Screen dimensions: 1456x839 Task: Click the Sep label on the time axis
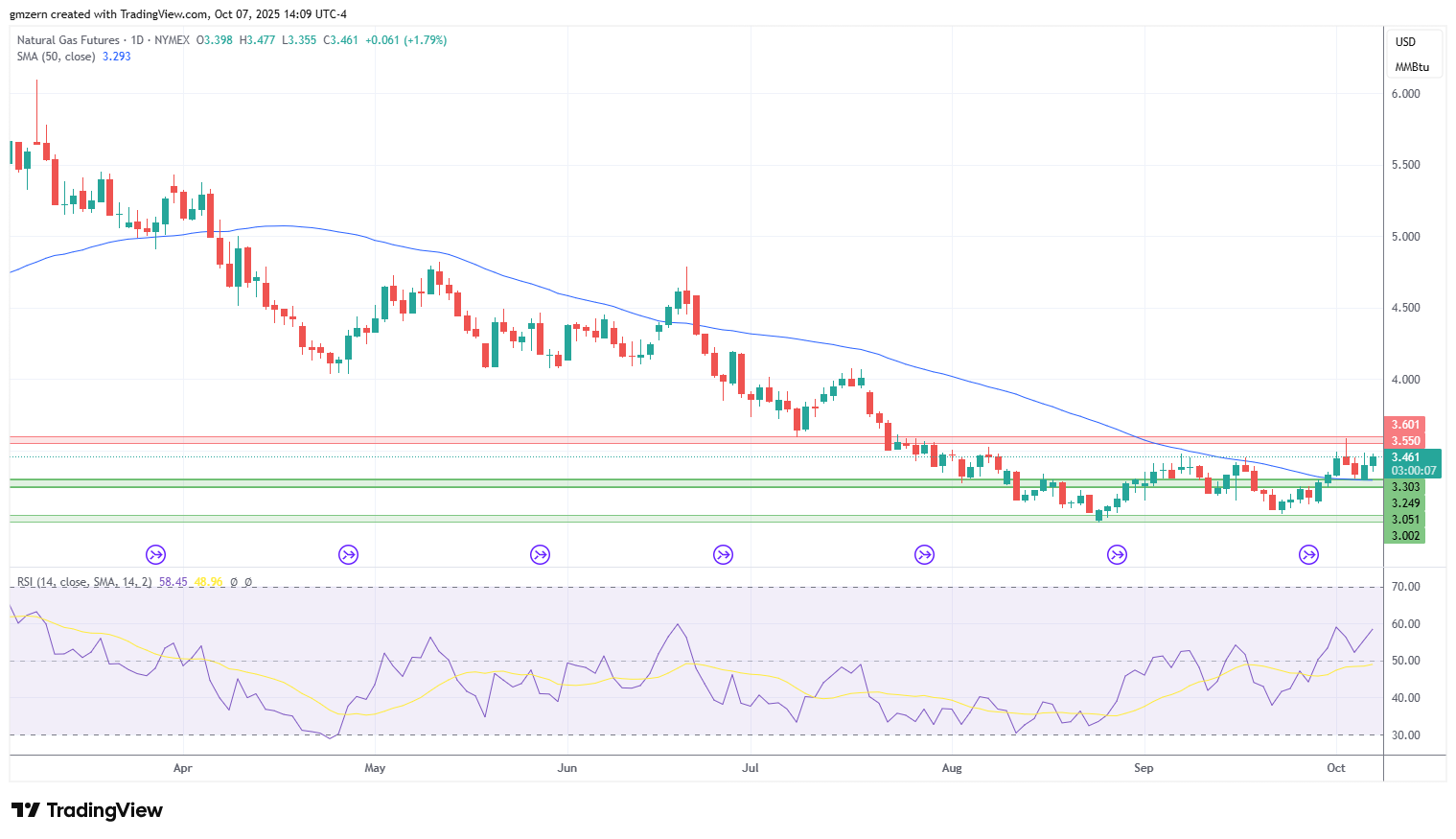(x=1143, y=768)
